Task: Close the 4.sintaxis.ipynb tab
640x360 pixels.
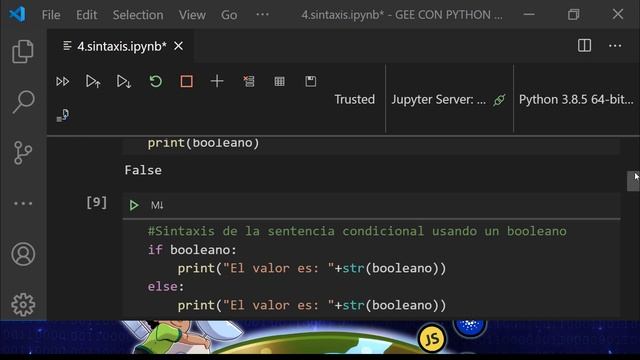Action: coord(178,46)
